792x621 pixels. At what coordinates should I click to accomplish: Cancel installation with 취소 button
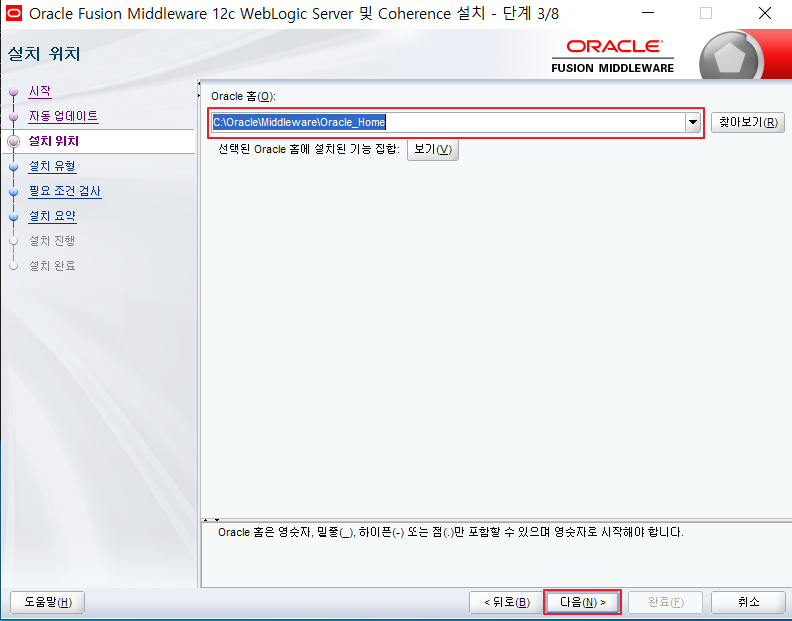pyautogui.click(x=748, y=602)
